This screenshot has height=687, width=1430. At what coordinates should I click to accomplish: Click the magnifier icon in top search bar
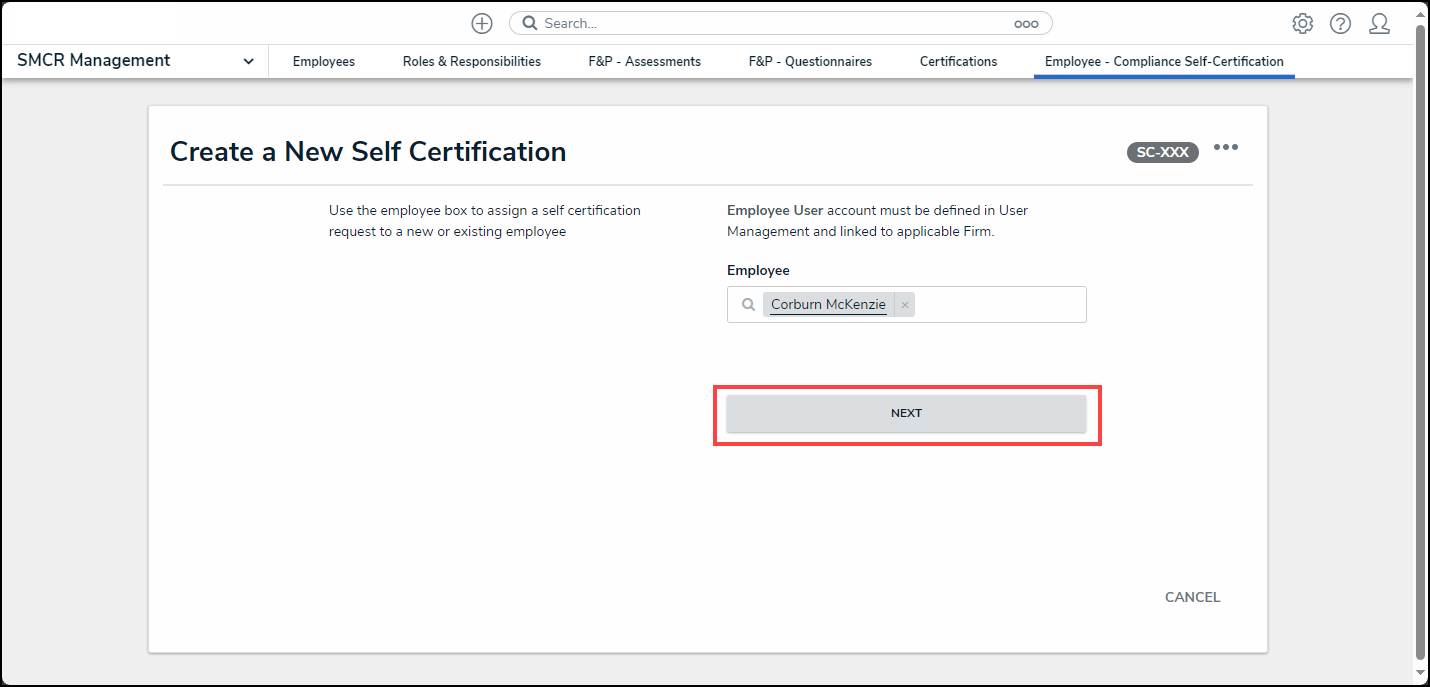530,23
